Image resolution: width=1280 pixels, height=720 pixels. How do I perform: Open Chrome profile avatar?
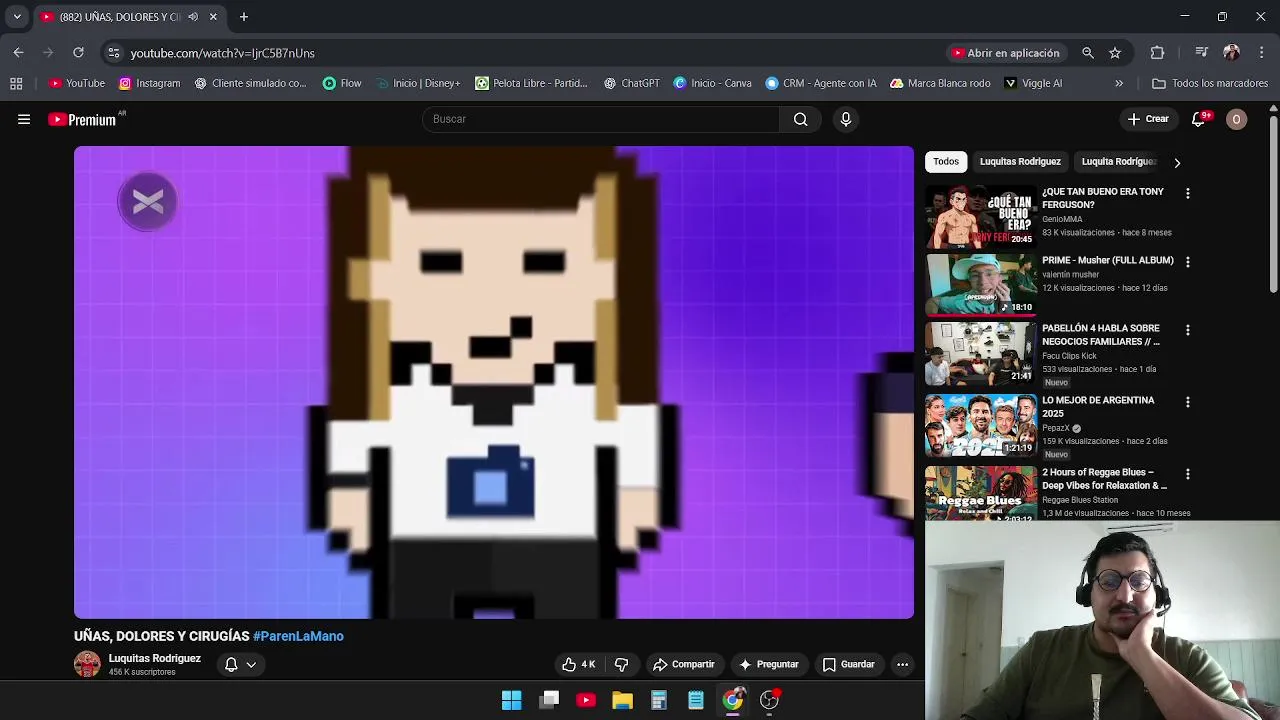pos(1231,53)
